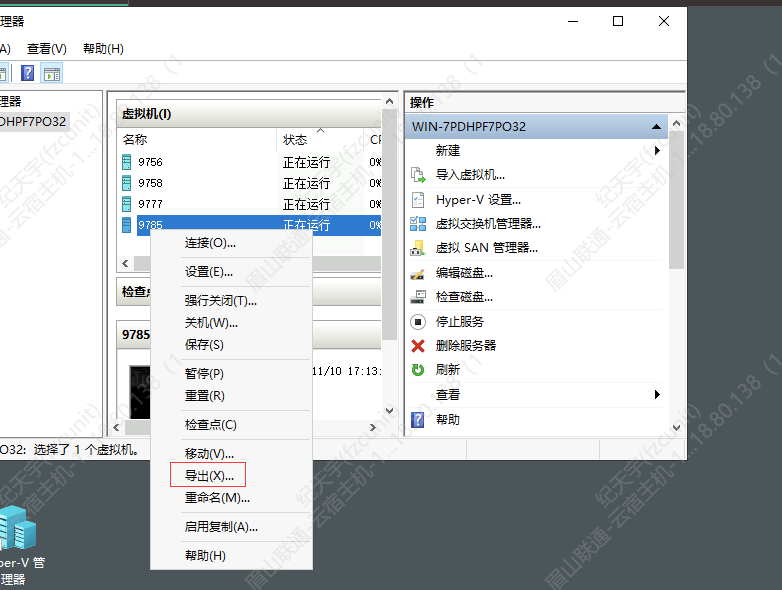The height and width of the screenshot is (590, 782).
Task: Click the Stop Service icon (停止服务)
Action: (418, 322)
